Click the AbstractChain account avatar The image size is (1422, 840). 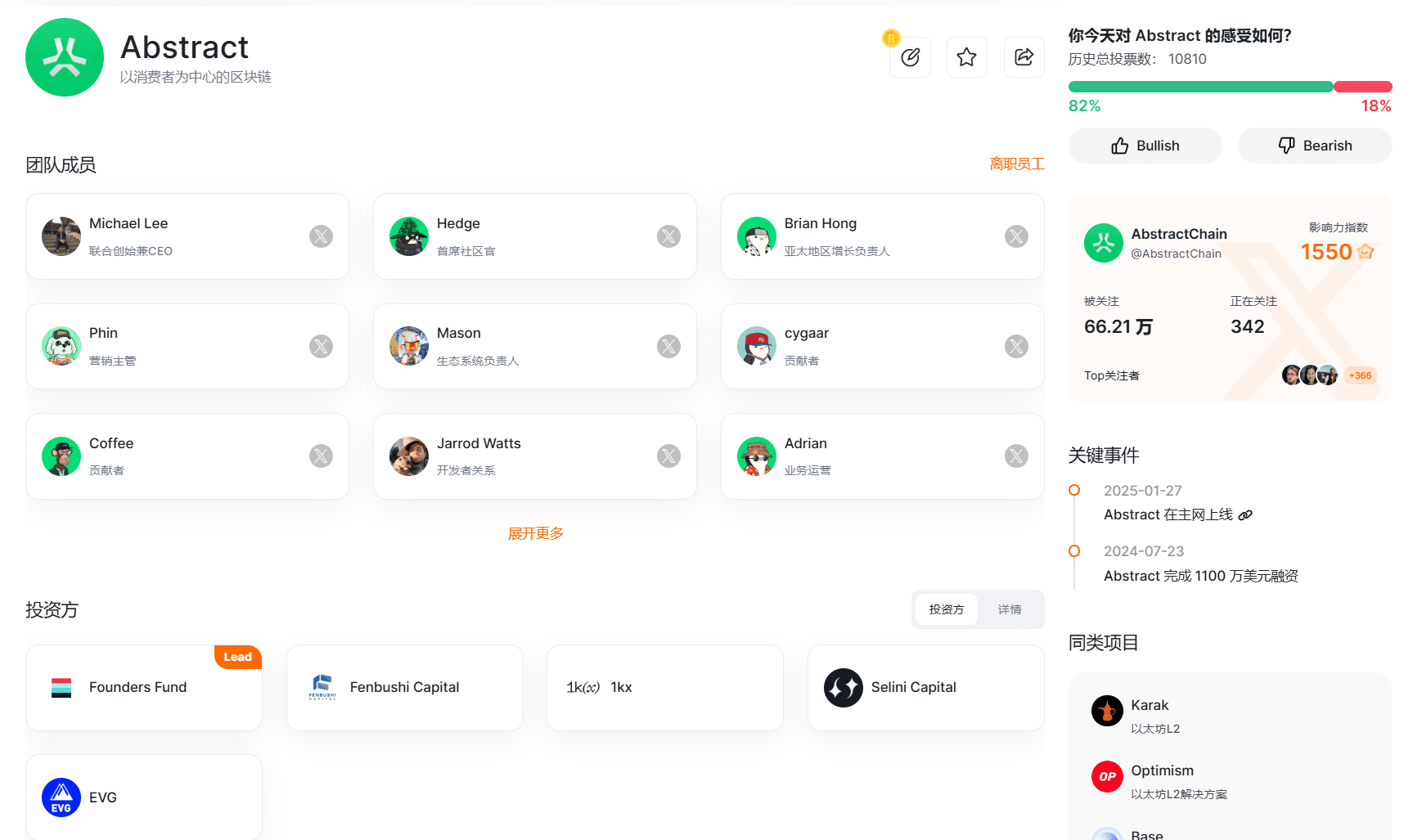(x=1104, y=243)
